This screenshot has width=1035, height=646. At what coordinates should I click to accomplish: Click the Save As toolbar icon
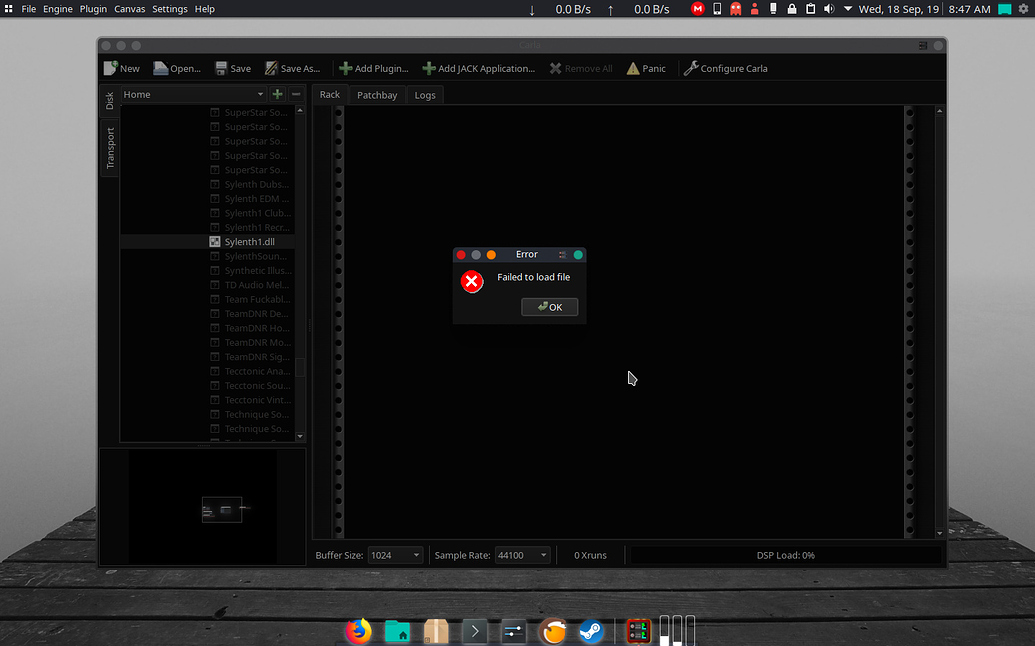[271, 68]
